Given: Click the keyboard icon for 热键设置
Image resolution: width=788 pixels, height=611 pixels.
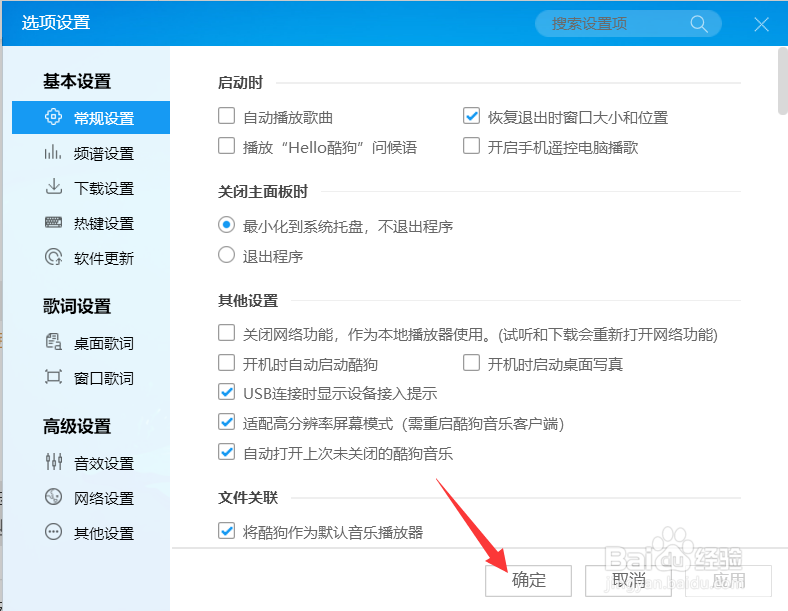Looking at the screenshot, I should [x=53, y=222].
